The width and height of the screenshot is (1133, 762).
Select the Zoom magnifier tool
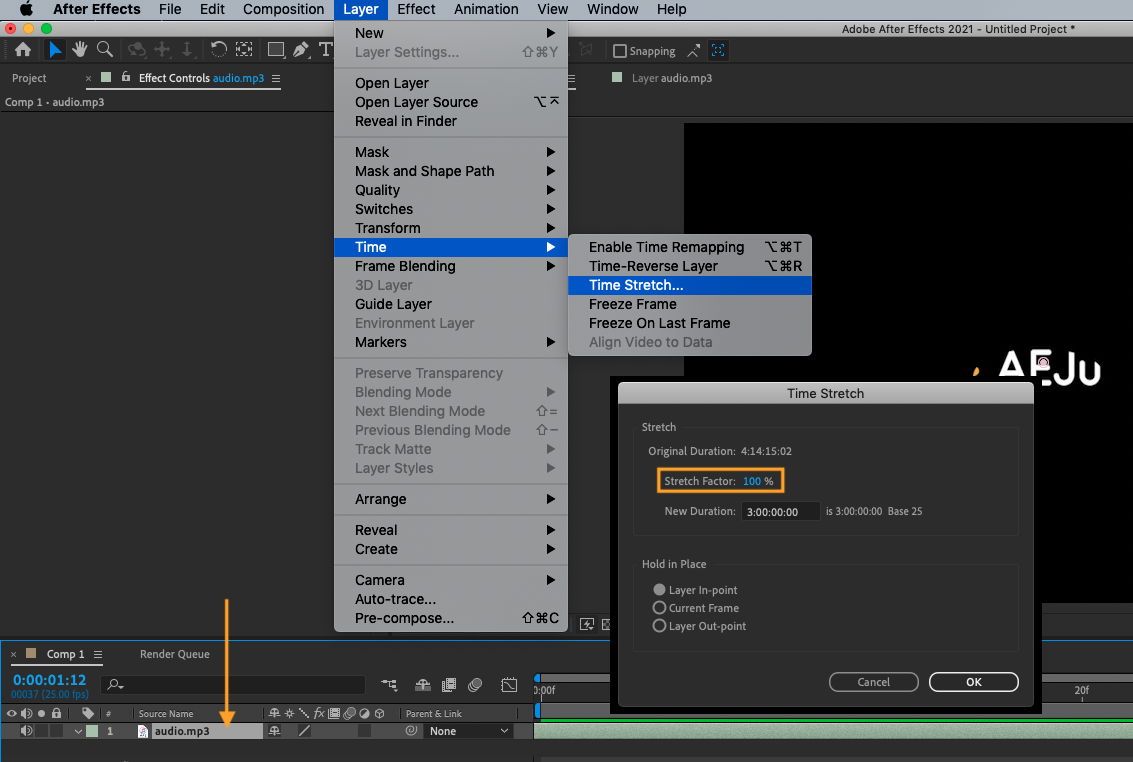[x=104, y=50]
